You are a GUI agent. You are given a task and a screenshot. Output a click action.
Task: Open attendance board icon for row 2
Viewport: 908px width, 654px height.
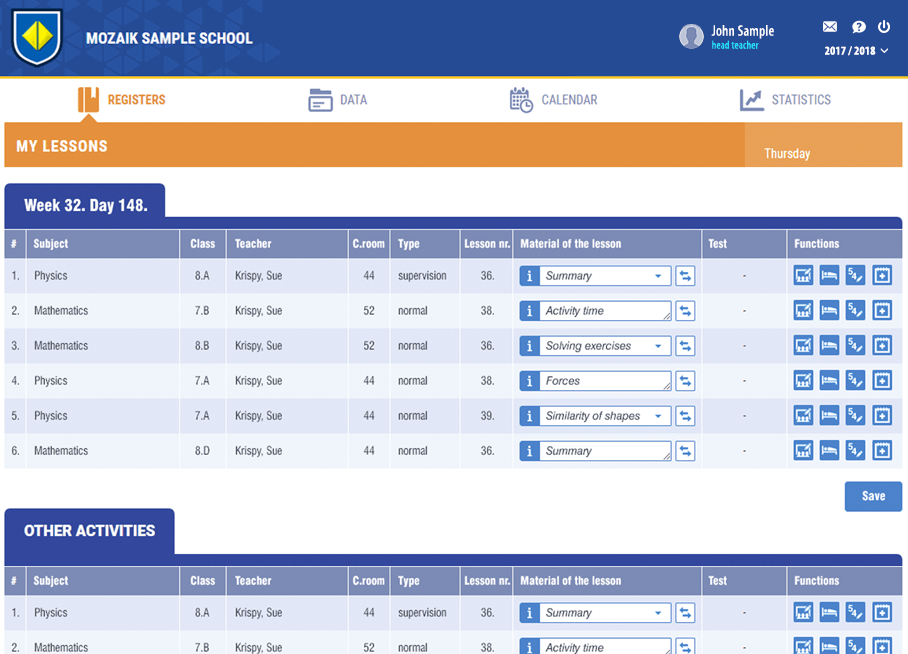(x=803, y=311)
